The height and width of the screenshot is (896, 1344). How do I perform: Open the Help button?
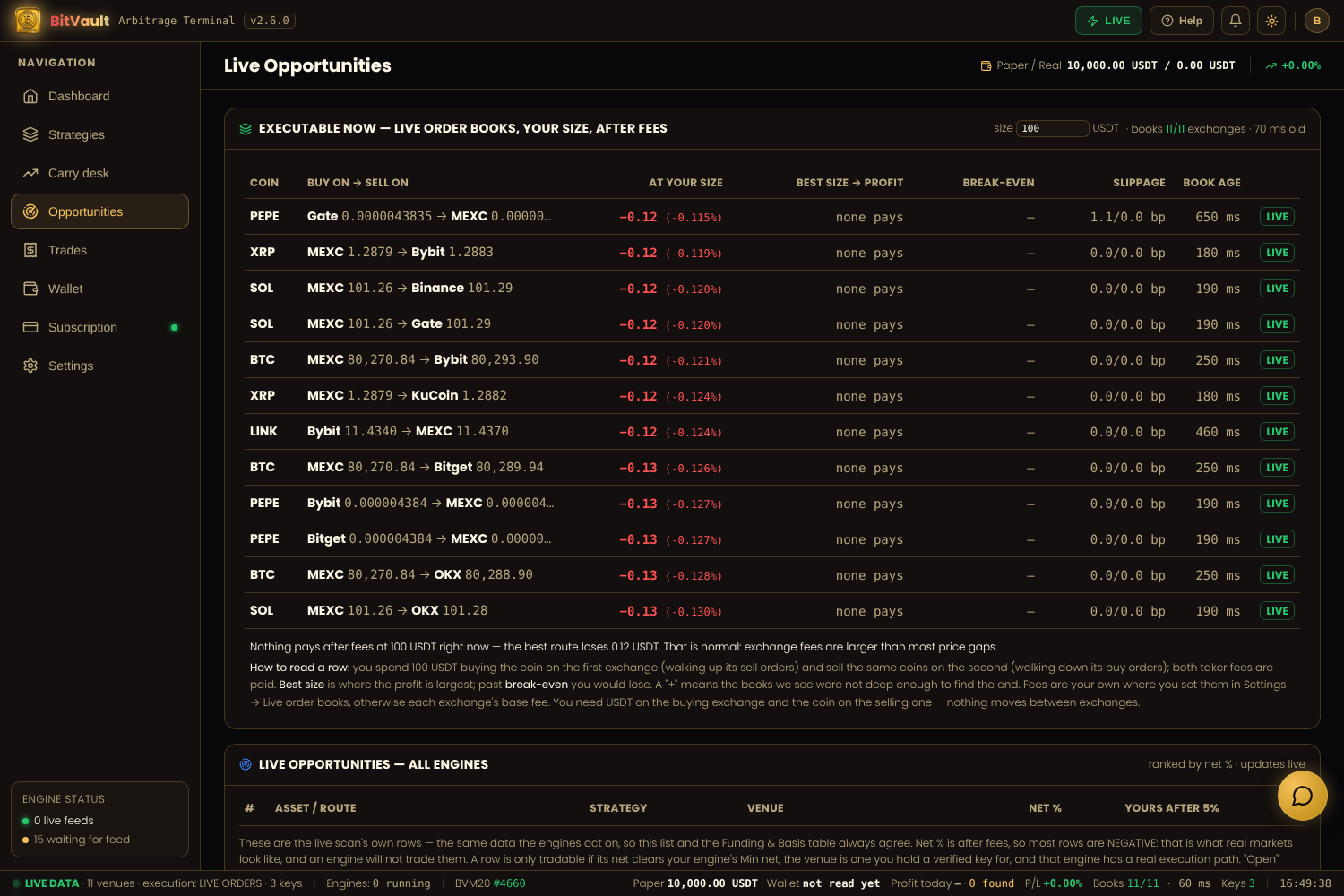[x=1182, y=21]
